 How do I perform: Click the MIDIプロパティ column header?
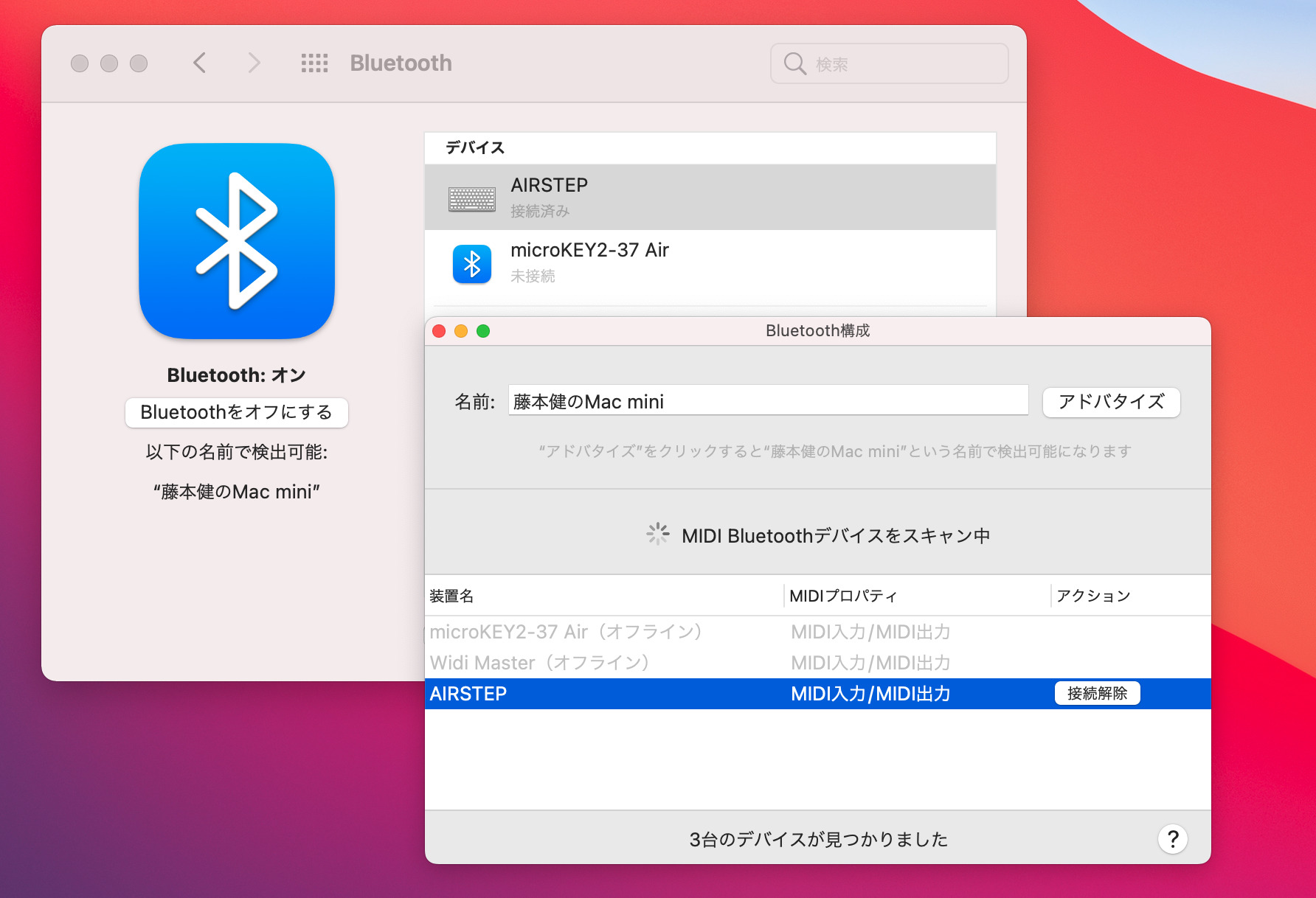[x=917, y=596]
